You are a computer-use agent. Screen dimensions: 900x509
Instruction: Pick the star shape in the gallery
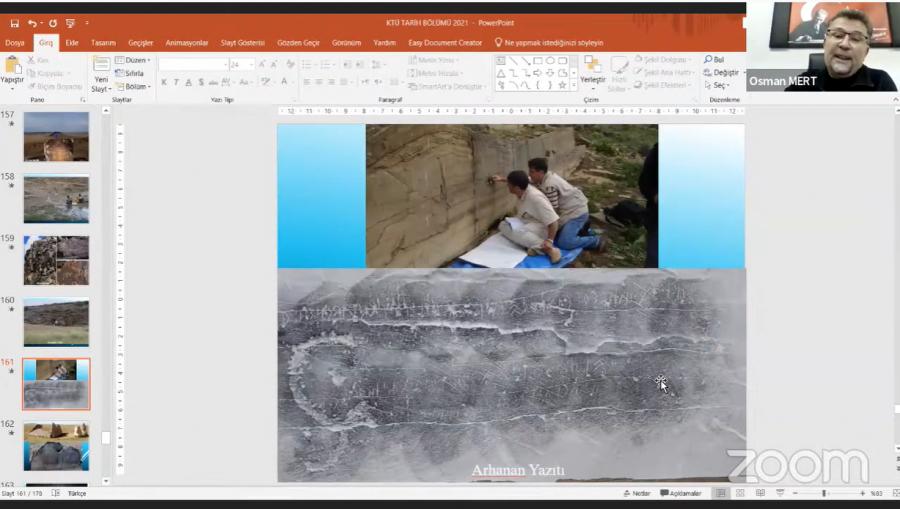[x=562, y=85]
